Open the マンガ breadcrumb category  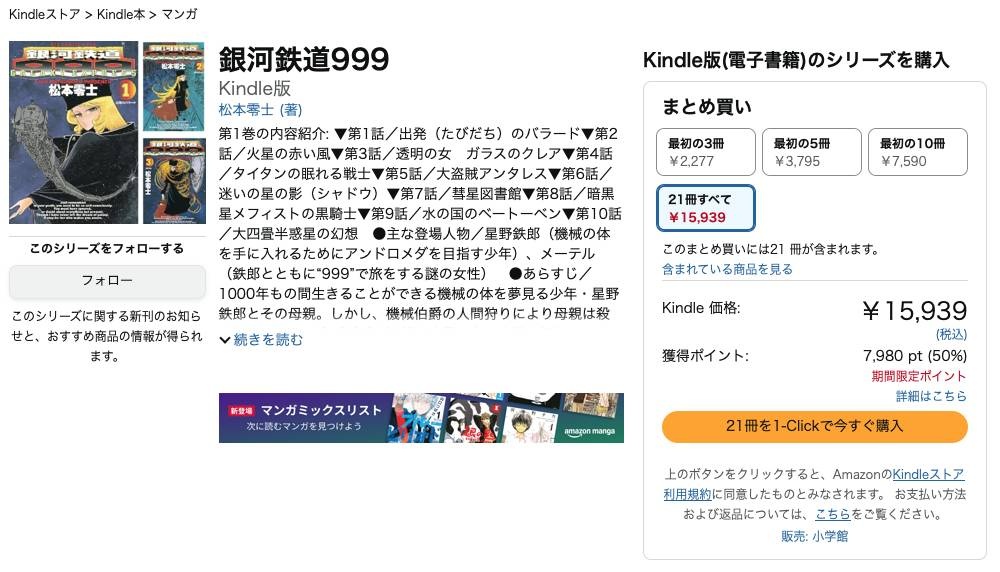coord(179,14)
